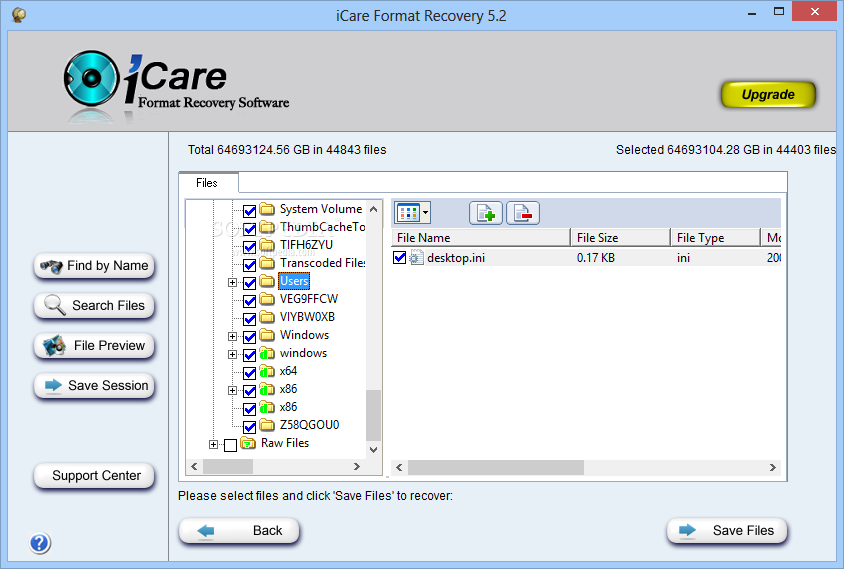Click the folder tree scroll up arrow
The width and height of the screenshot is (844, 569).
click(374, 209)
